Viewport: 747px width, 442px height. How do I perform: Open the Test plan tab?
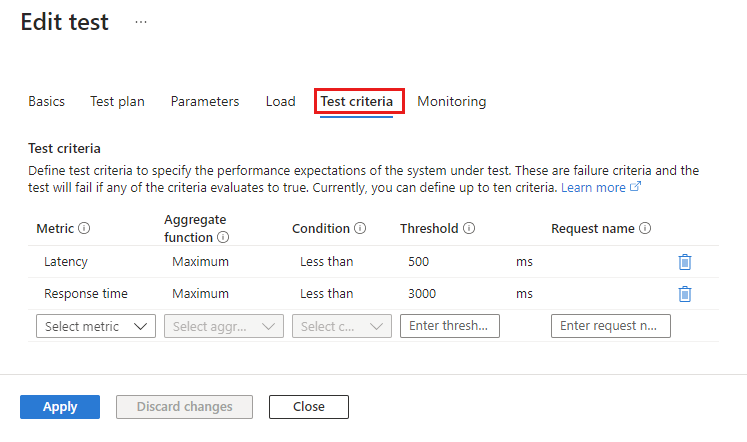coord(117,101)
